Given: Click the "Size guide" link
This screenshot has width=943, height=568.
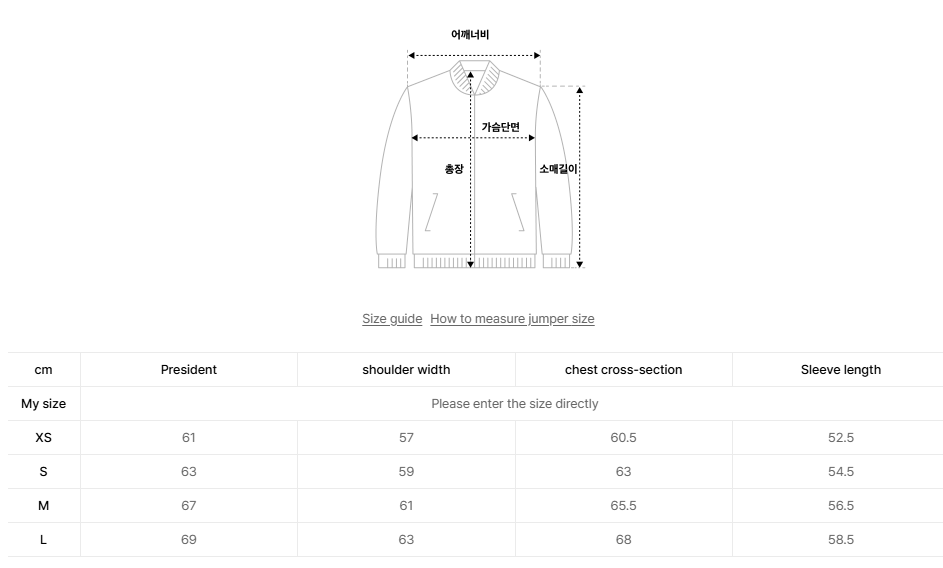Looking at the screenshot, I should point(392,319).
